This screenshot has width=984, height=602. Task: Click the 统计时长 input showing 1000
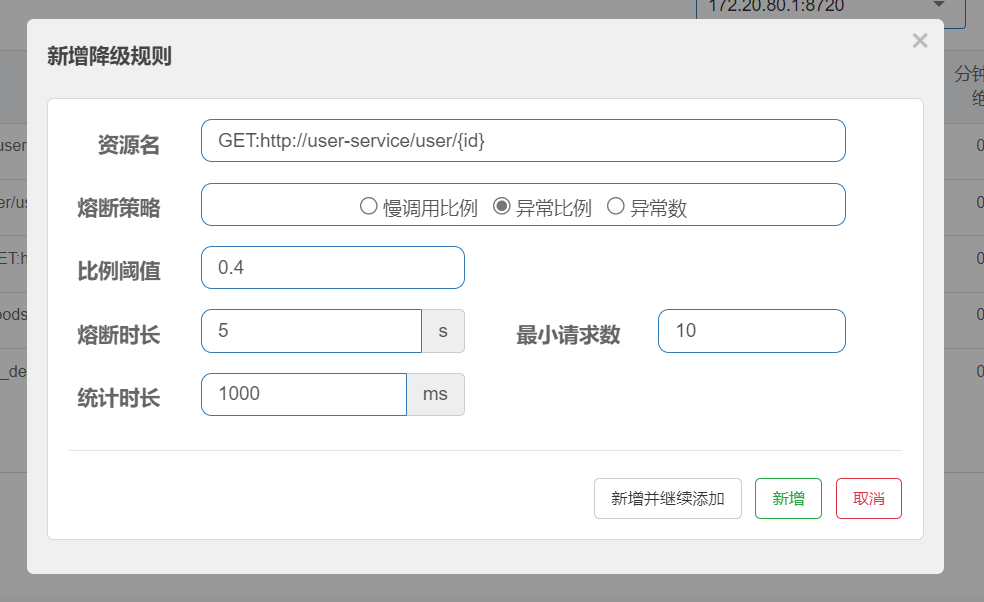(304, 394)
